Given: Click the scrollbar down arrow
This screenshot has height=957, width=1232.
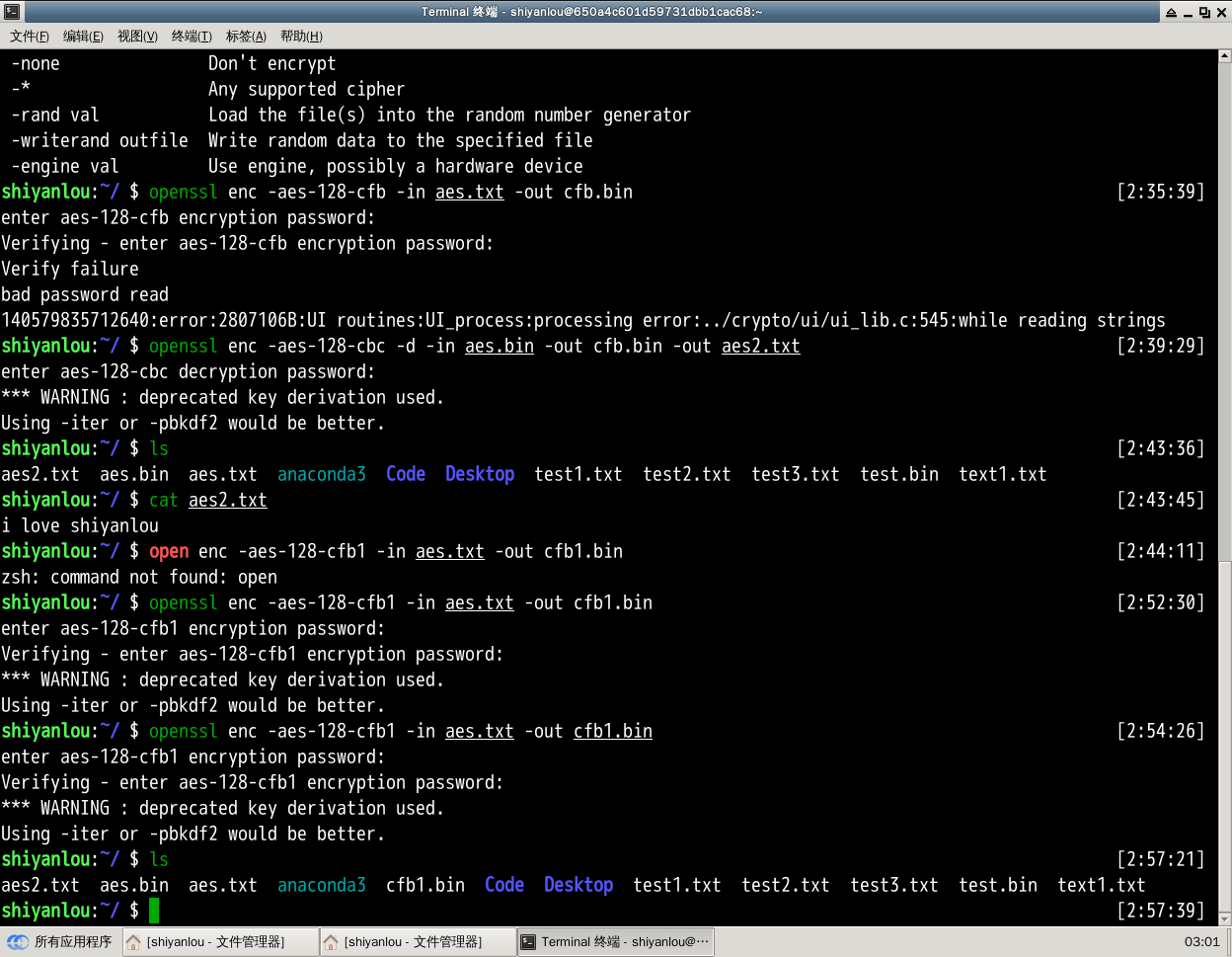Looking at the screenshot, I should (1224, 918).
